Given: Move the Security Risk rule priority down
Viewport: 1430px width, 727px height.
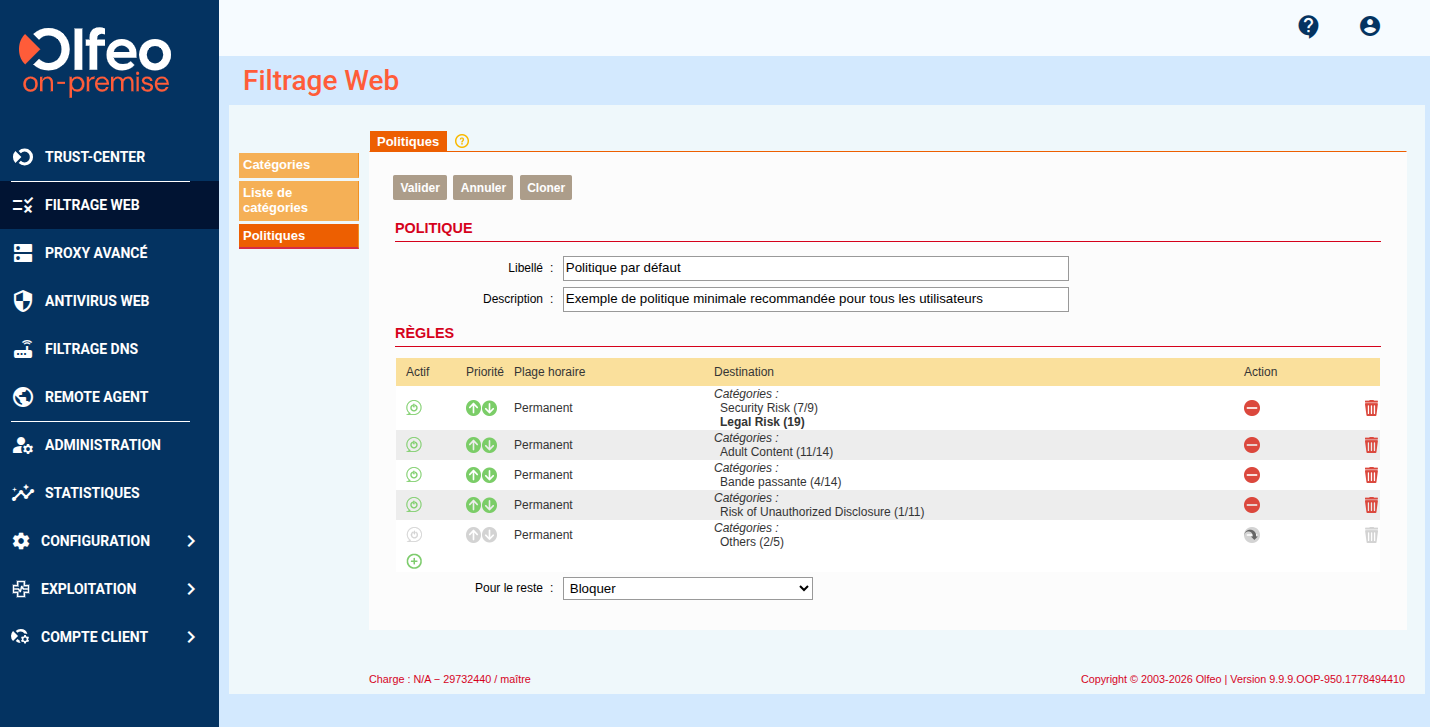Looking at the screenshot, I should pos(489,408).
